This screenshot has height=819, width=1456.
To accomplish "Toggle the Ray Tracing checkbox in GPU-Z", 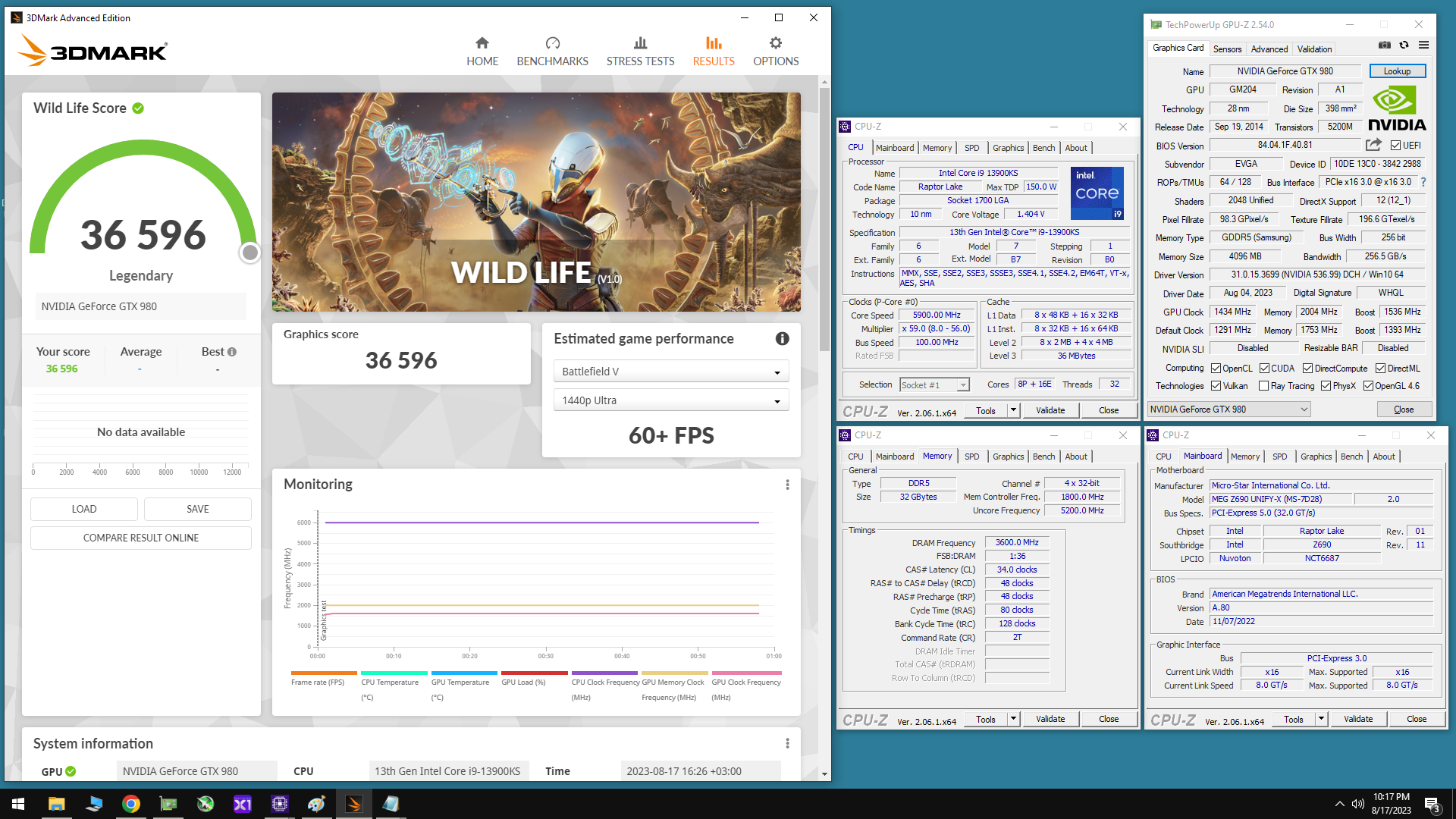I will 1263,386.
